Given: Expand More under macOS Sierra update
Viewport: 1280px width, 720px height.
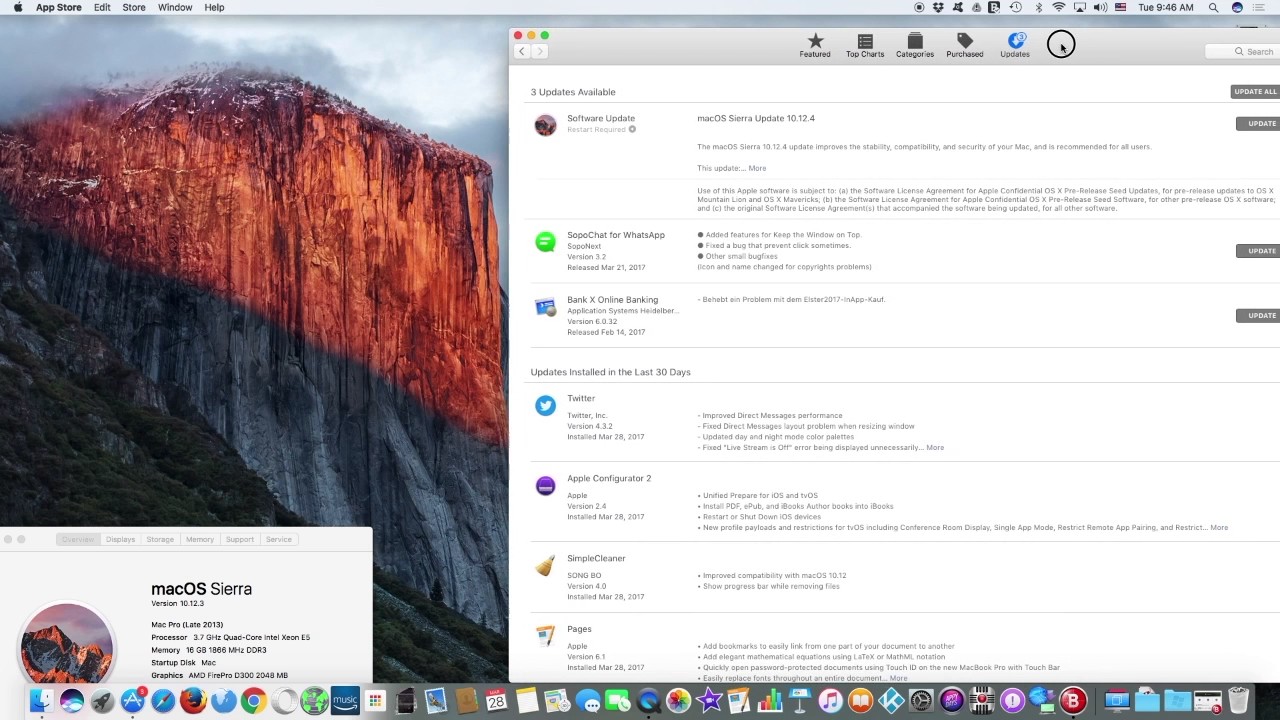Looking at the screenshot, I should pos(757,168).
